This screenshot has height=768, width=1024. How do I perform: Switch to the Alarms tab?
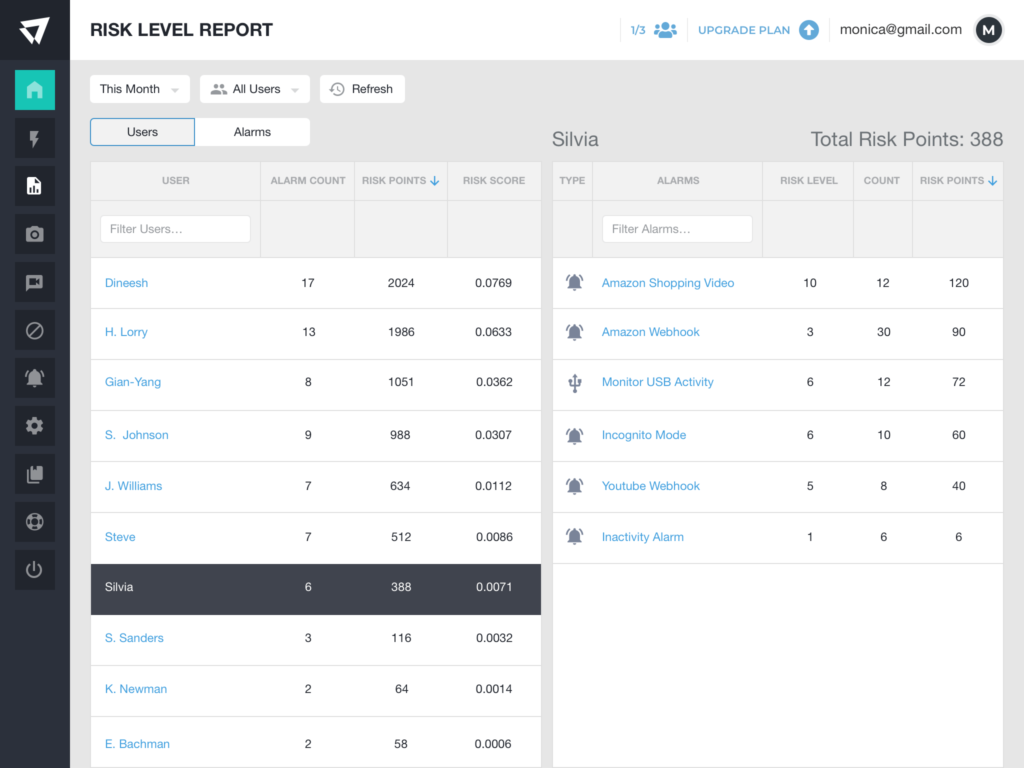coord(252,132)
